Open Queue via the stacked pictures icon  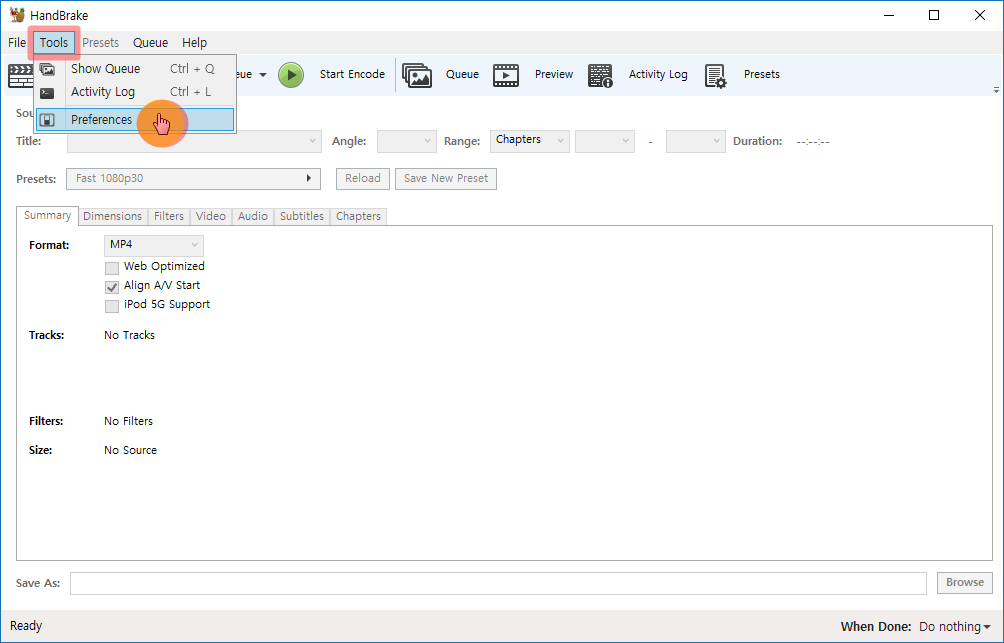[417, 75]
